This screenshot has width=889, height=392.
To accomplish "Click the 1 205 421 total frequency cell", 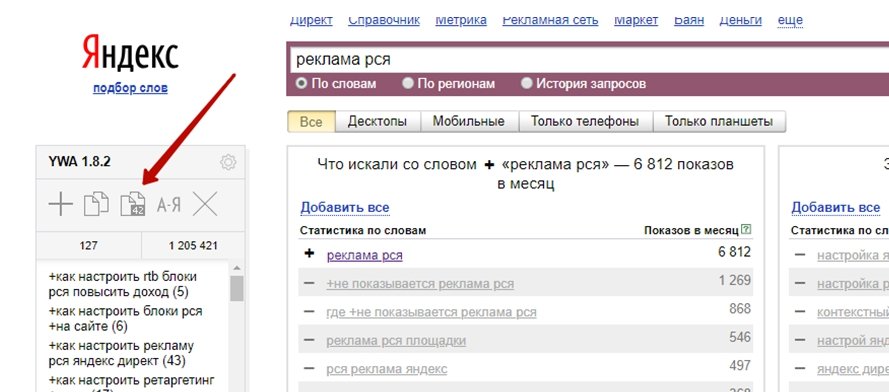I will click(x=193, y=246).
